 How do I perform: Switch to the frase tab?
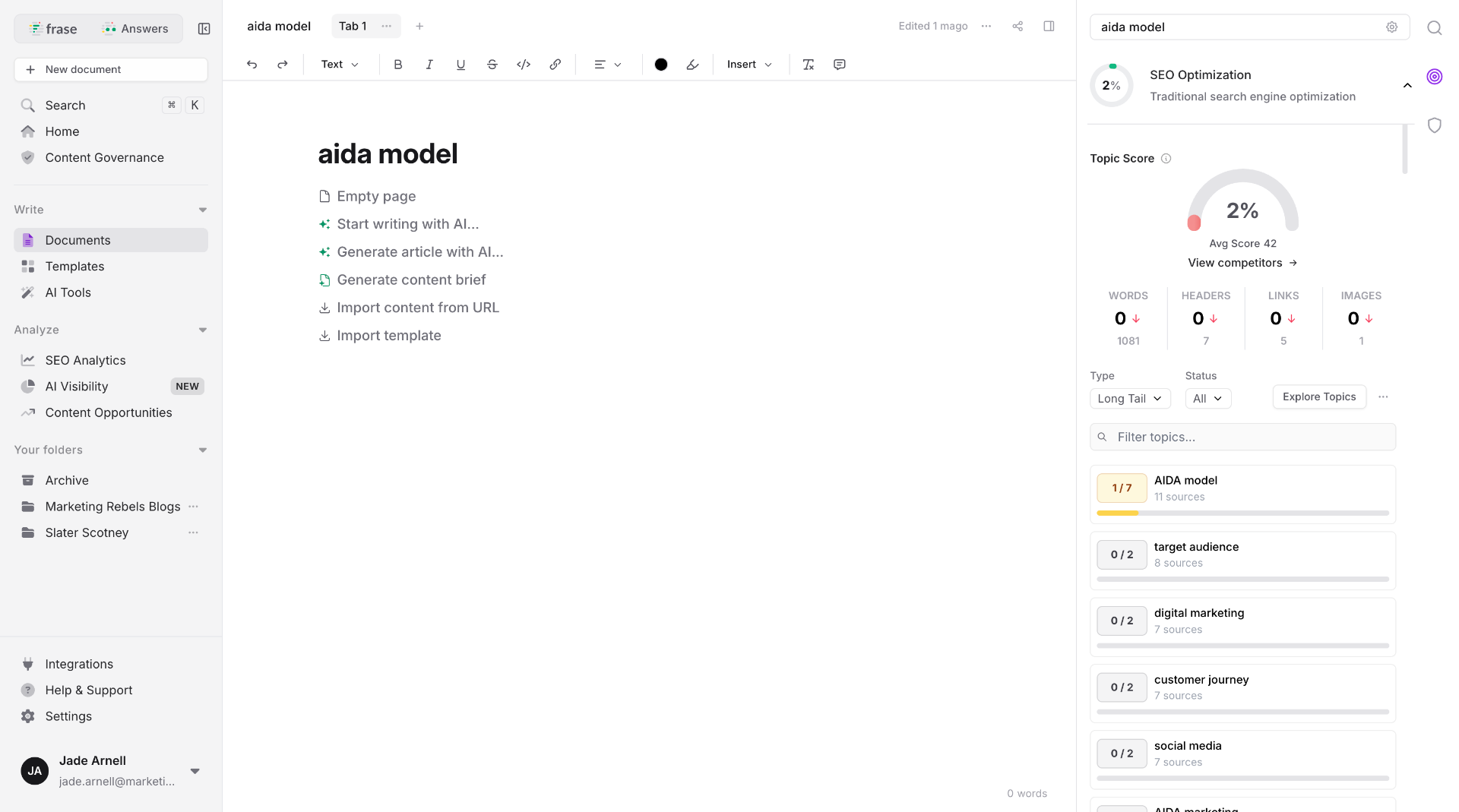(x=53, y=29)
